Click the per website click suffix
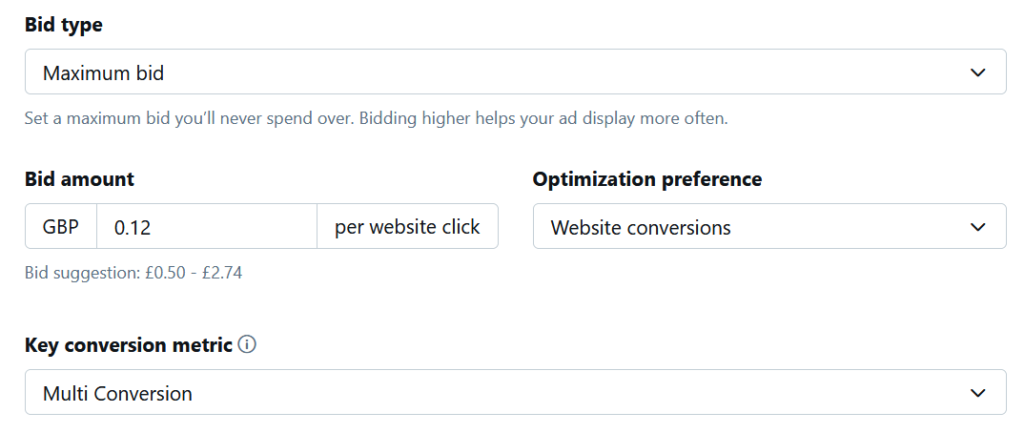Viewport: 1024px width, 433px height. tap(408, 227)
